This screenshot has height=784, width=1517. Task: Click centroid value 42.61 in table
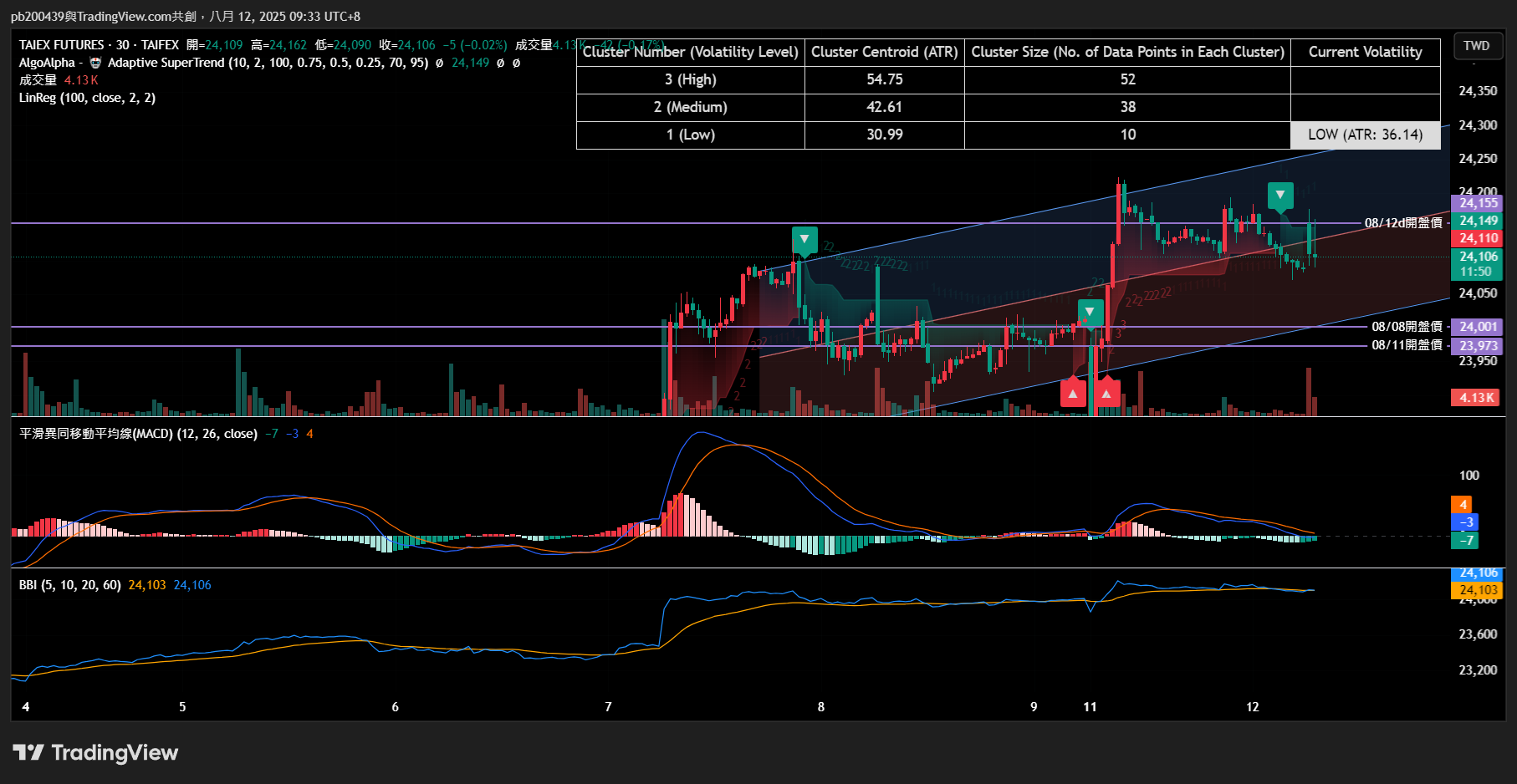click(884, 107)
